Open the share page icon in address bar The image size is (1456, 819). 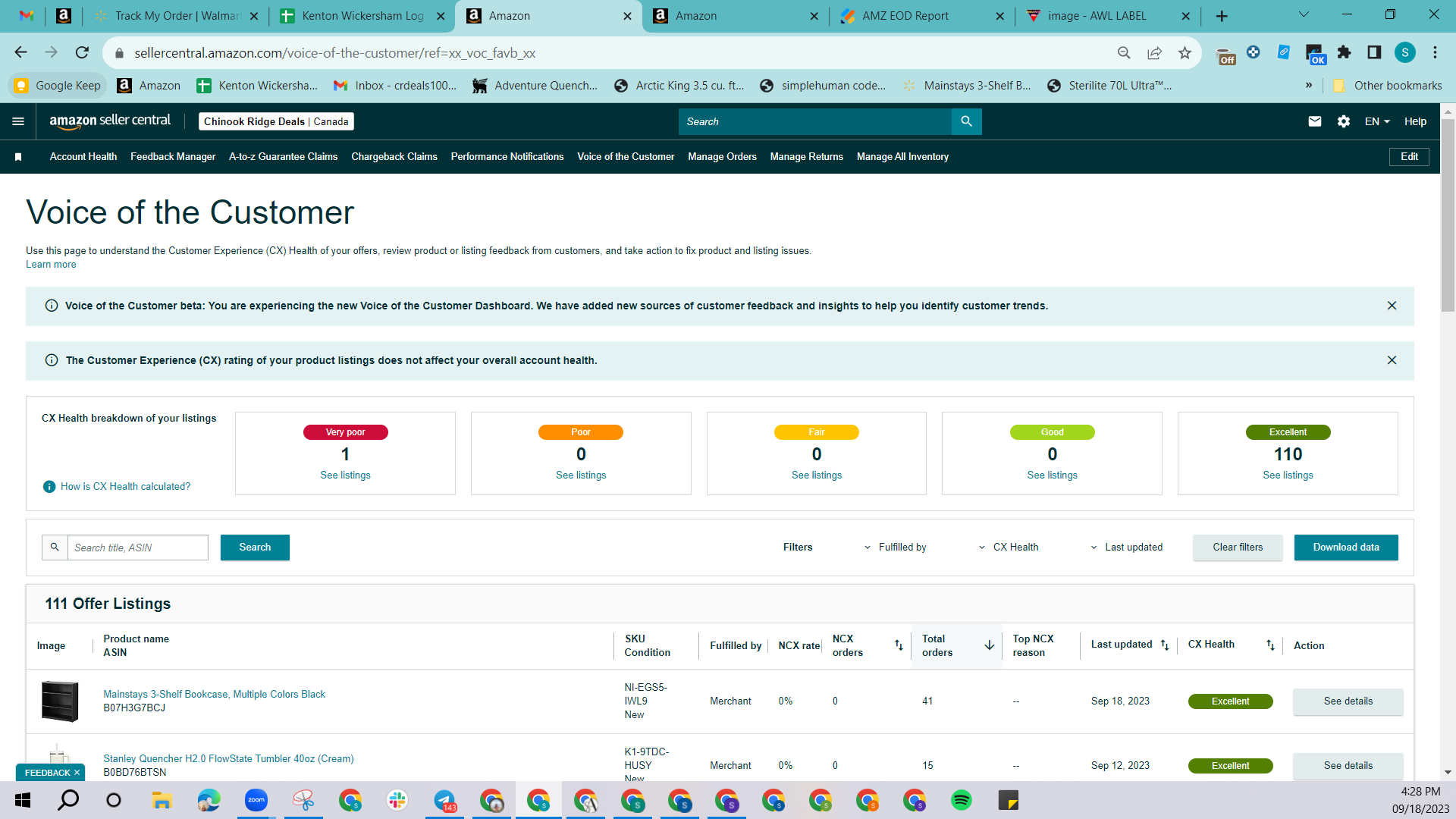[x=1154, y=52]
